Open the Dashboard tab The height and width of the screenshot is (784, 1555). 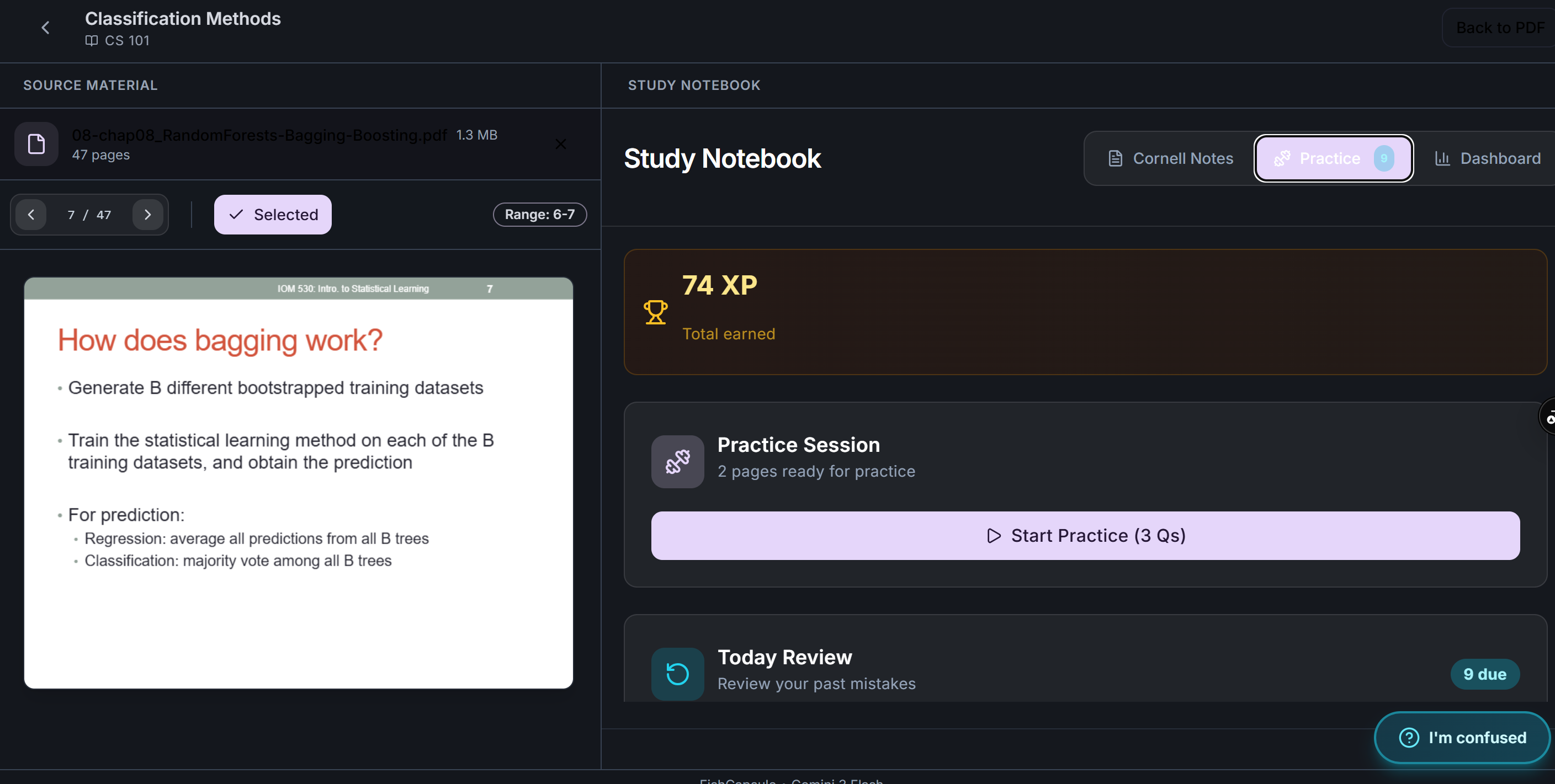pyautogui.click(x=1488, y=159)
